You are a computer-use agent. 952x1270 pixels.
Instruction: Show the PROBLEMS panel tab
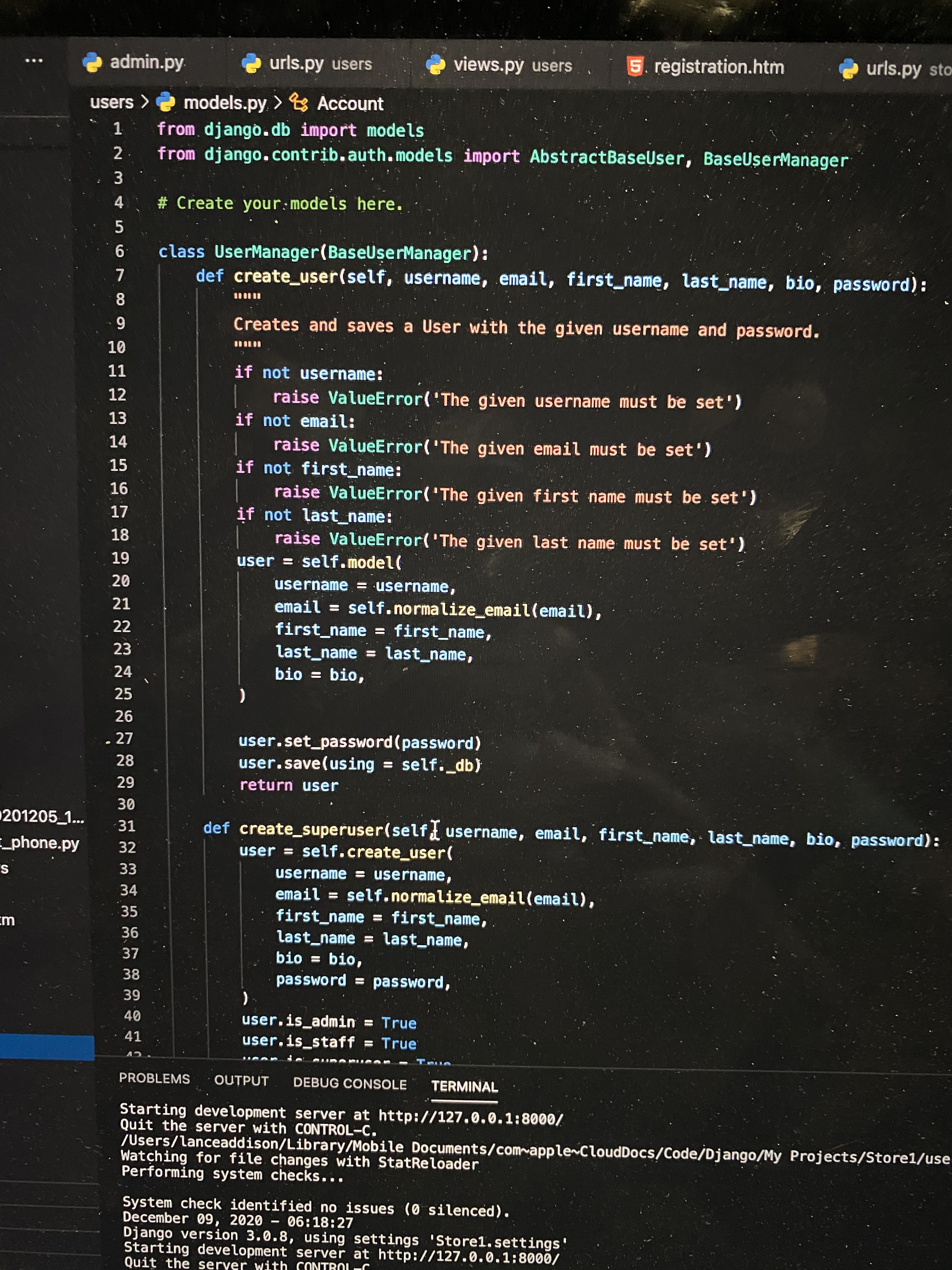[x=154, y=1078]
